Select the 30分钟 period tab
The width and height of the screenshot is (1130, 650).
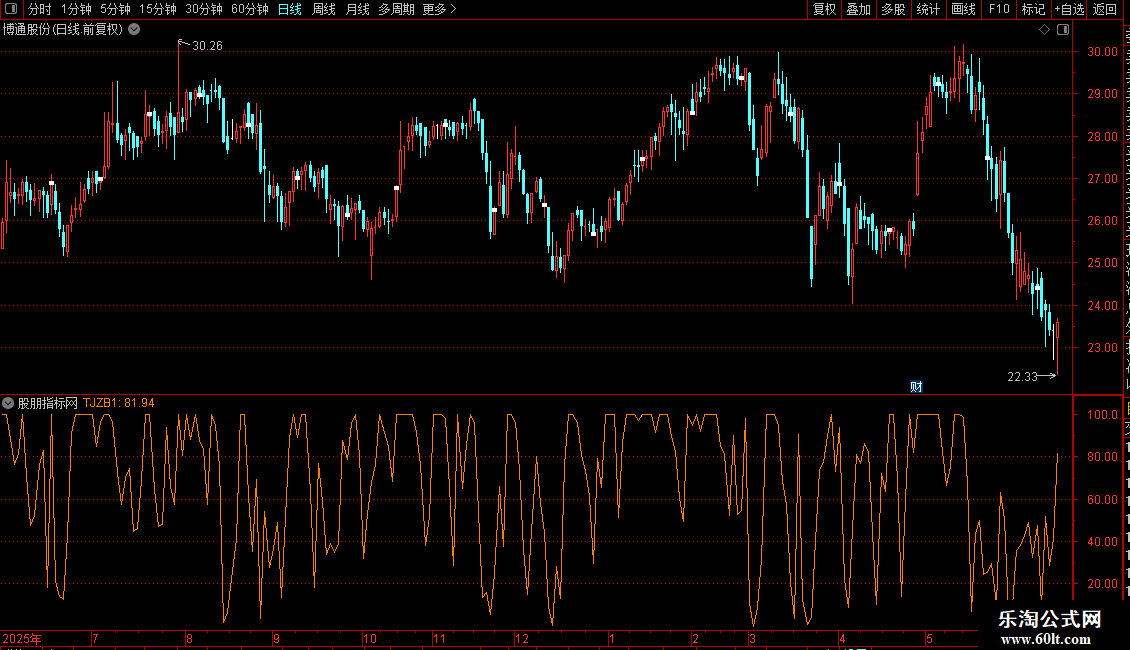point(204,9)
